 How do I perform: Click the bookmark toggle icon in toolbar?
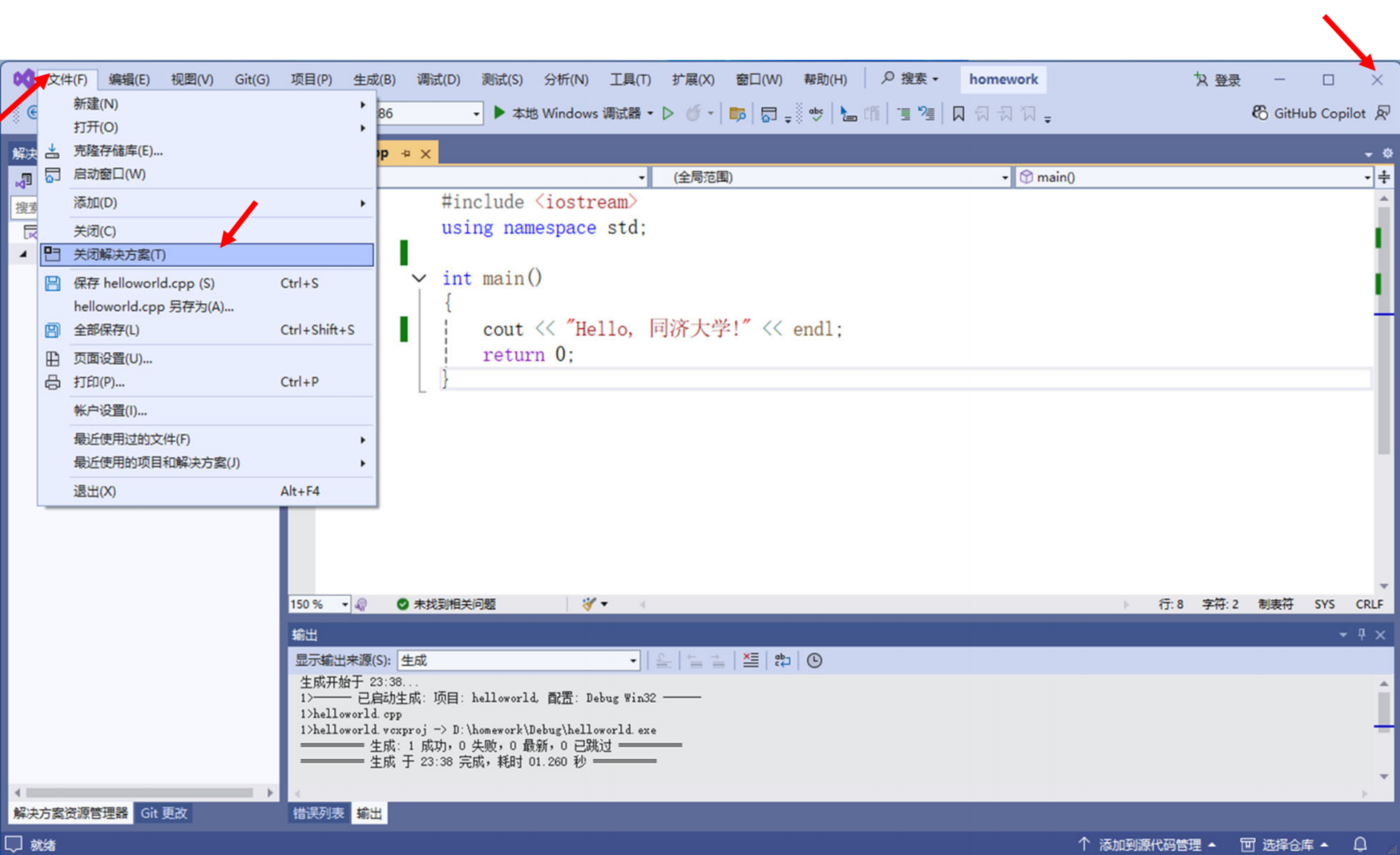tap(958, 114)
